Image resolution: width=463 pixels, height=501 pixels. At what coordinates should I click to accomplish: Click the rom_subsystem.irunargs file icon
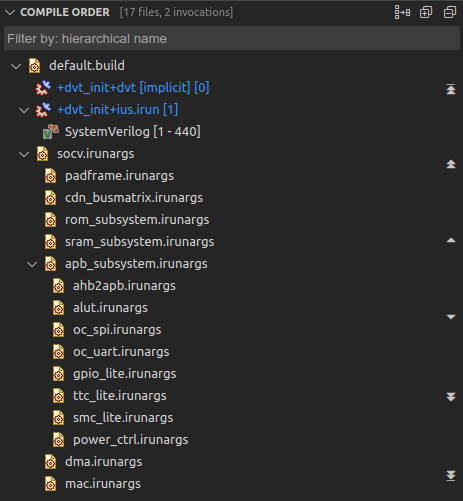pyautogui.click(x=50, y=220)
